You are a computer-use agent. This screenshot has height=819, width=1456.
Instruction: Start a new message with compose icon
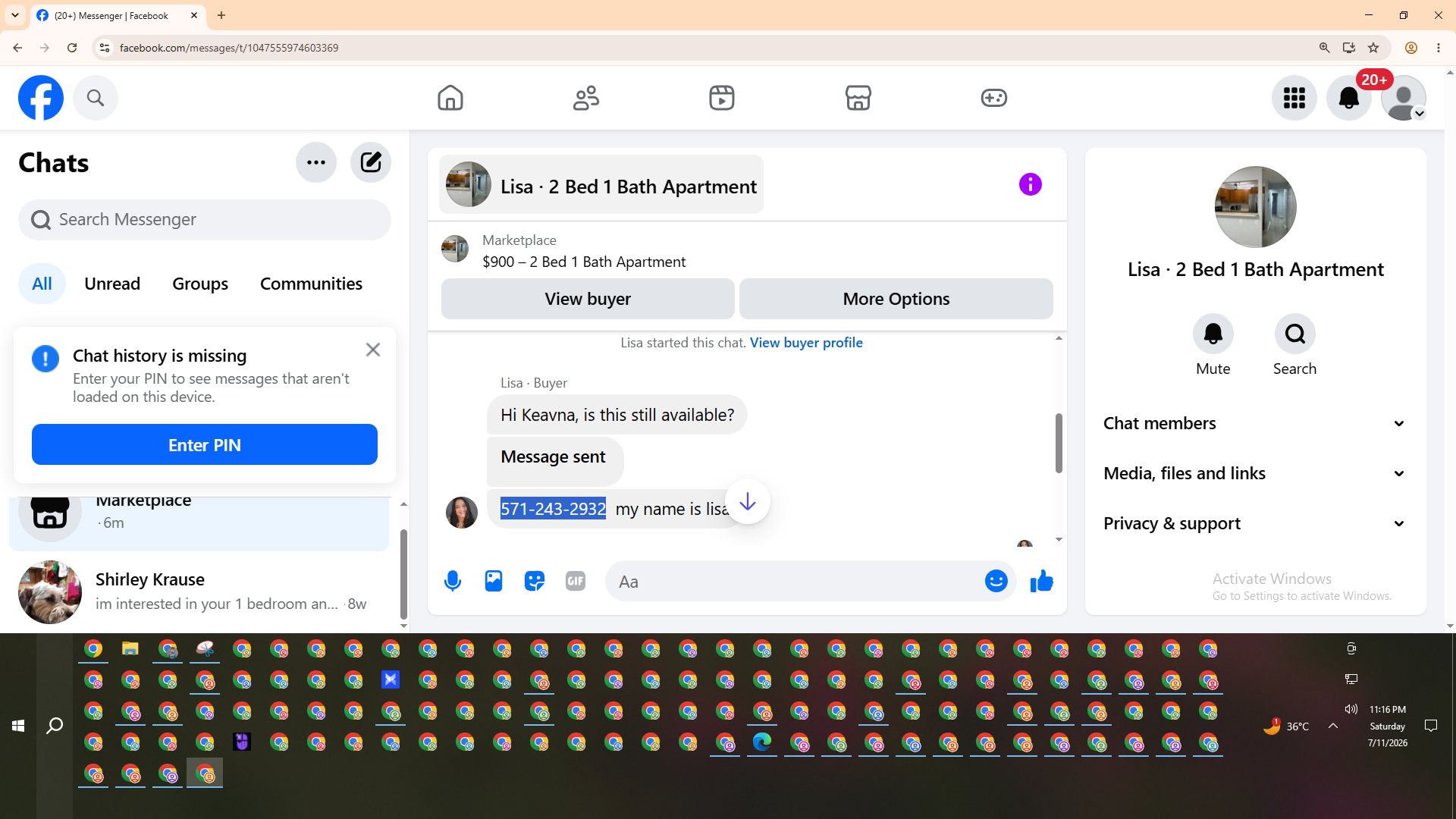coord(371,162)
